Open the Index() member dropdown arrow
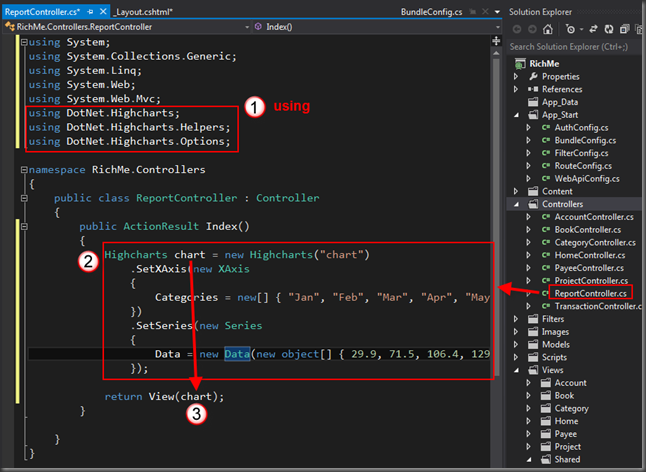646x472 pixels. pyautogui.click(x=498, y=27)
